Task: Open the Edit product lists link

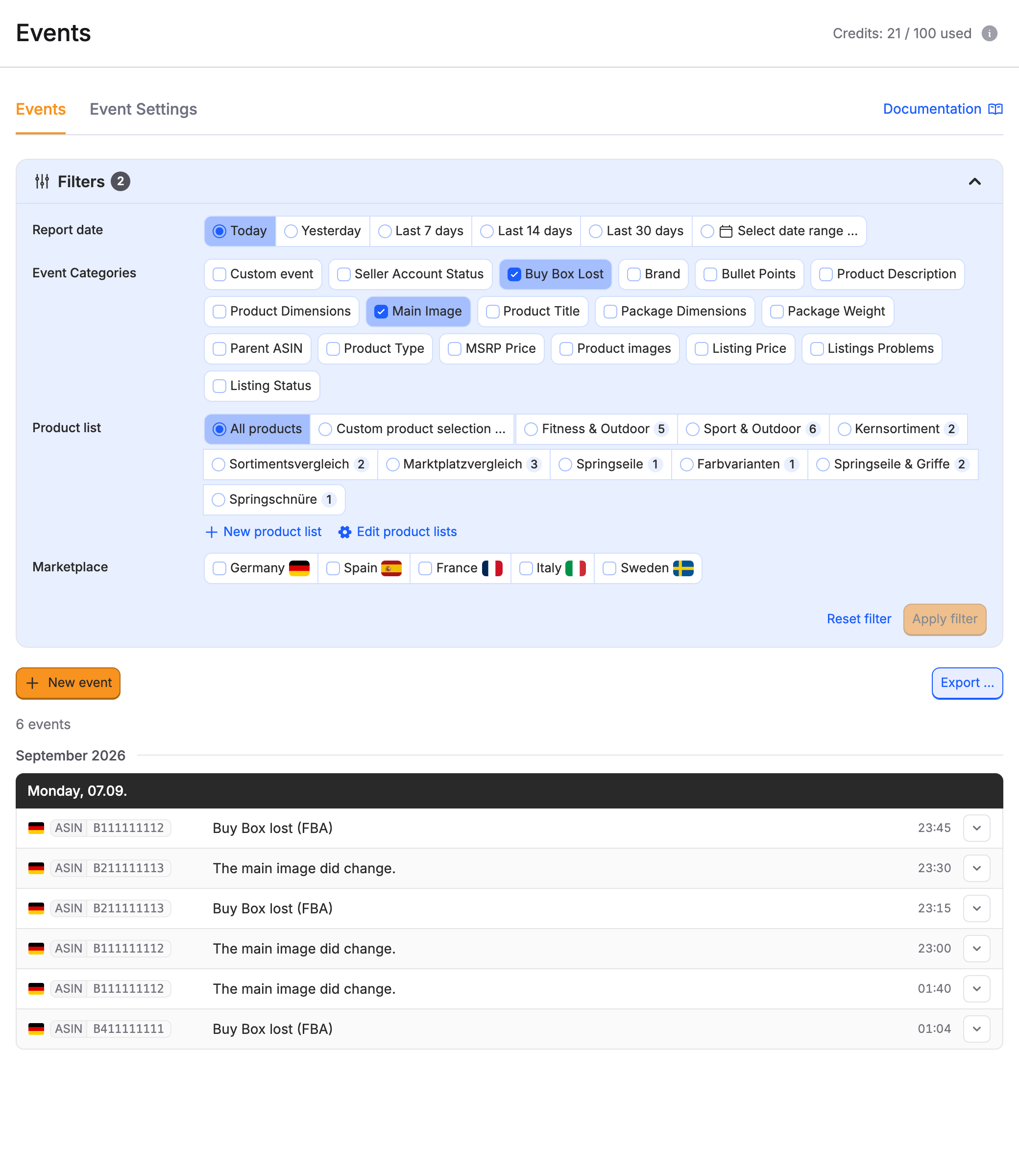Action: pyautogui.click(x=397, y=532)
